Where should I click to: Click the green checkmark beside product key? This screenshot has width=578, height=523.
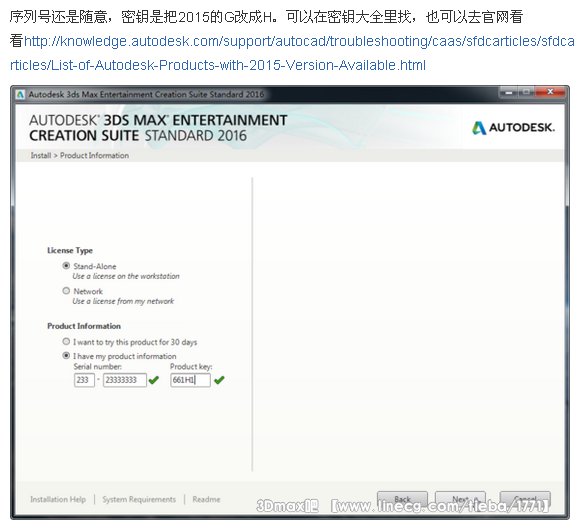[219, 380]
